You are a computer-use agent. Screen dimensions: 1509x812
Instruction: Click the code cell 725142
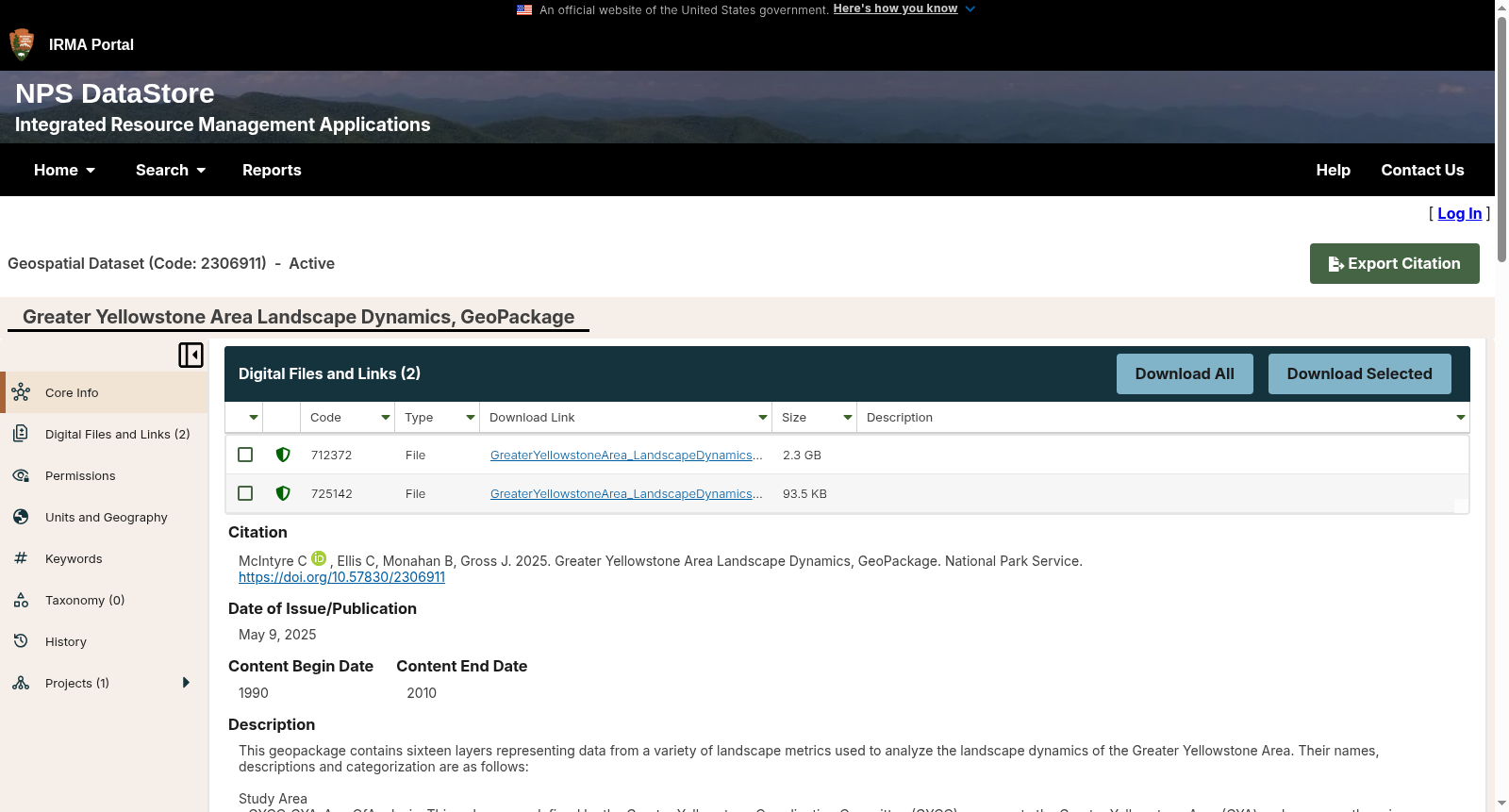pos(331,493)
